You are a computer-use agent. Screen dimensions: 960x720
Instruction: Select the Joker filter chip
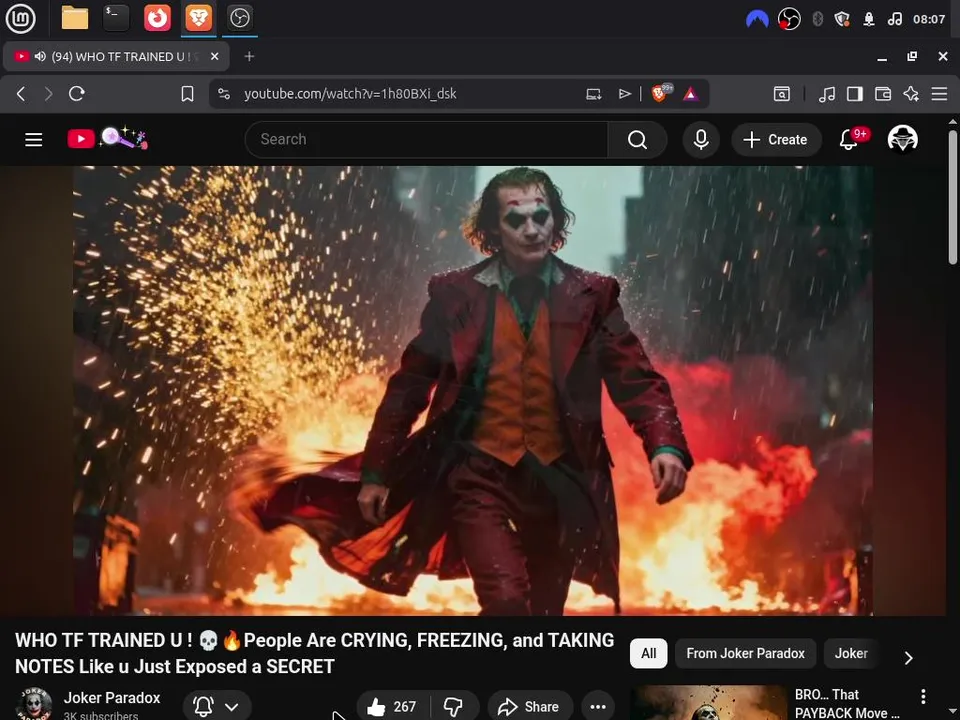(851, 653)
